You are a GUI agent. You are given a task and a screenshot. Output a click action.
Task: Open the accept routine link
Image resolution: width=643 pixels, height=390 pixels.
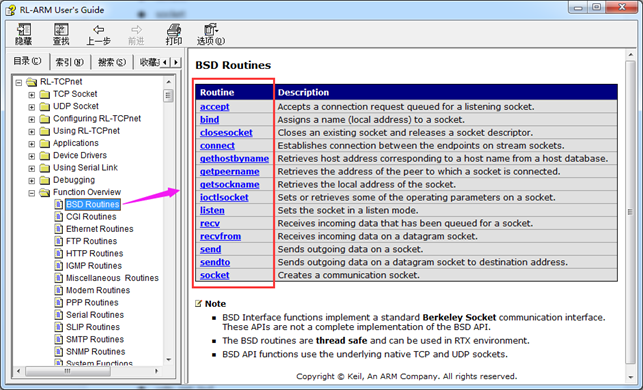point(214,107)
